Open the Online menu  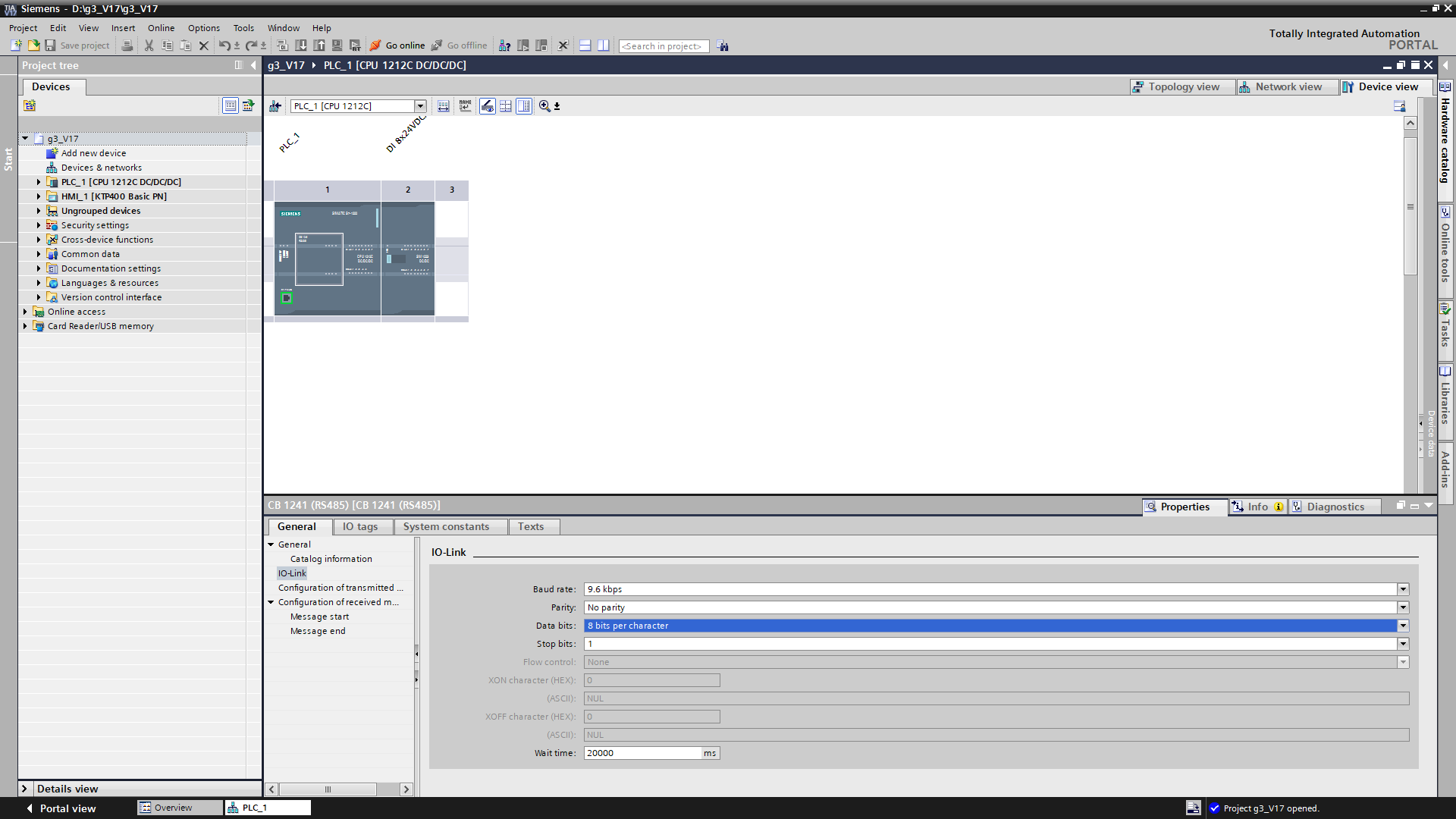(161, 28)
